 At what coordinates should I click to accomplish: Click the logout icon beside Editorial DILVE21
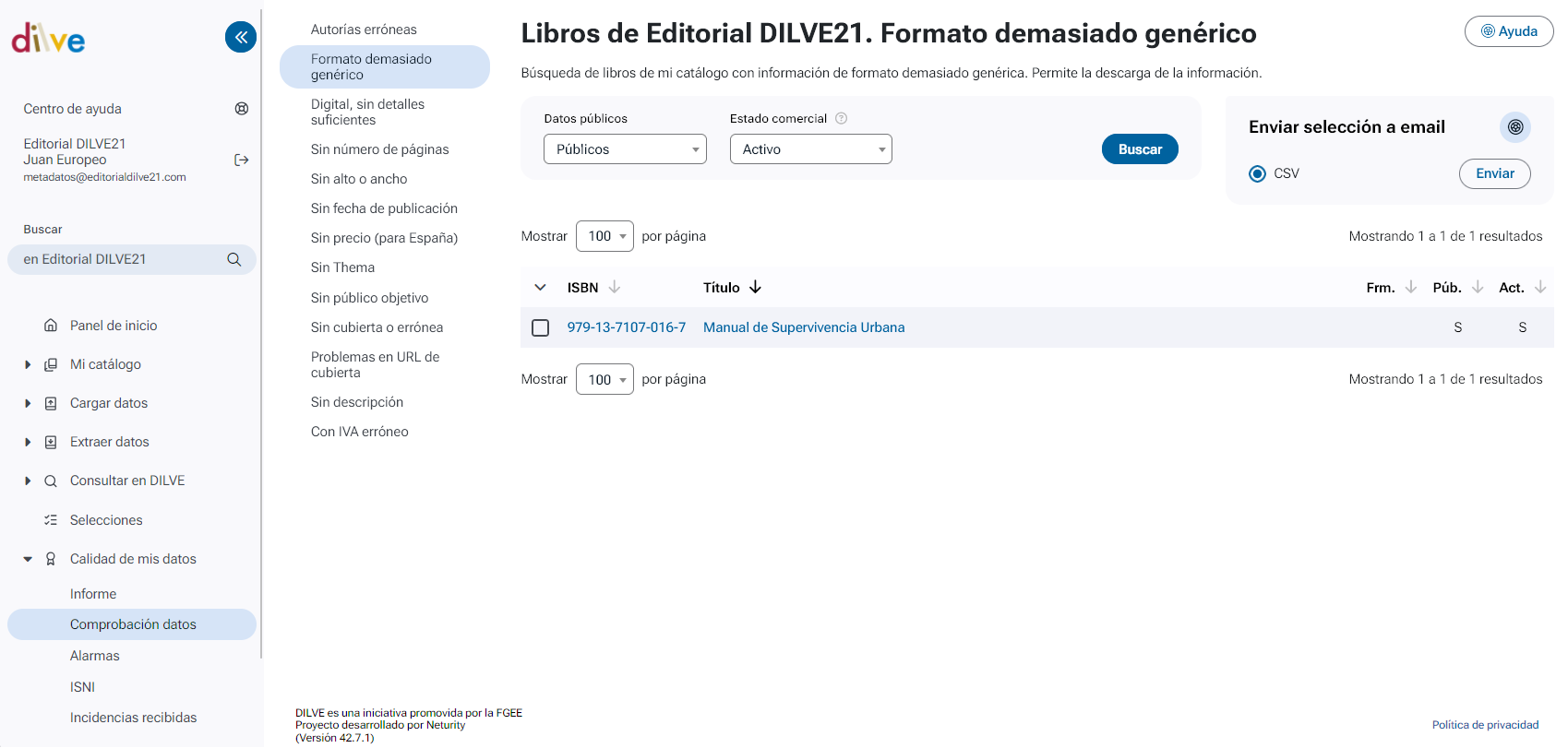242,160
